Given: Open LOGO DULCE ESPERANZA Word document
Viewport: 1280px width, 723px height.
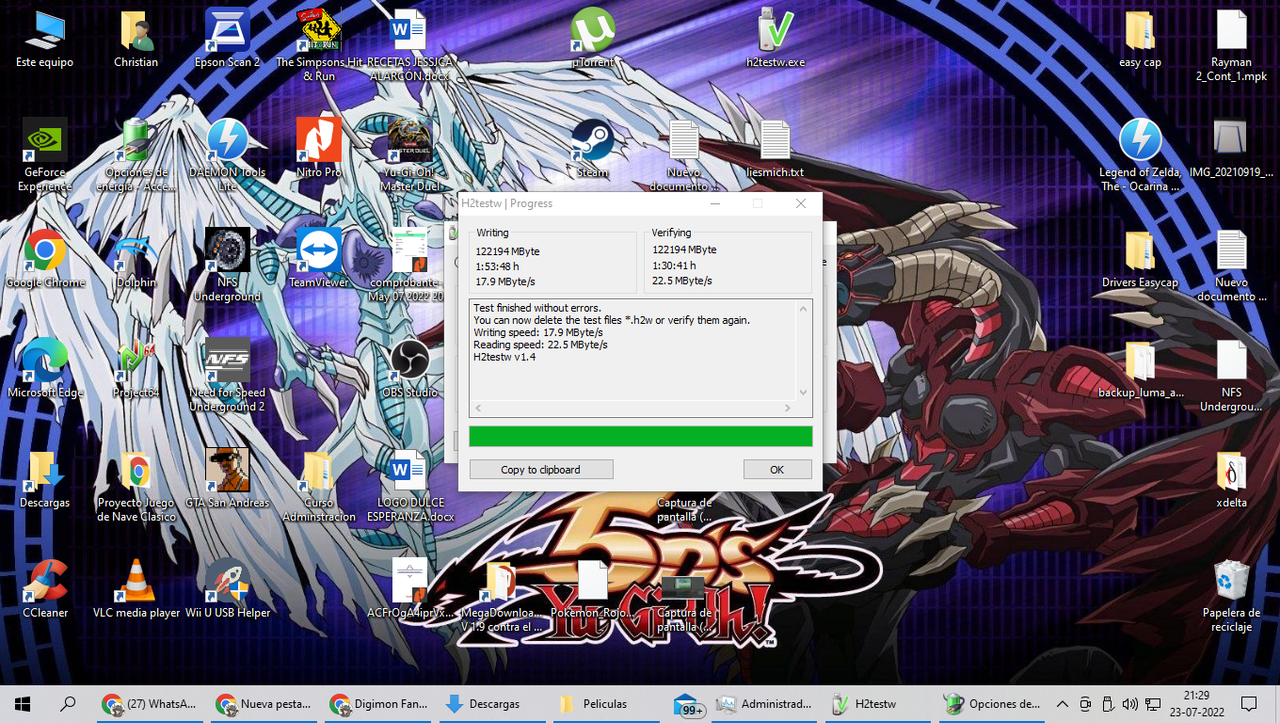Looking at the screenshot, I should click(409, 485).
